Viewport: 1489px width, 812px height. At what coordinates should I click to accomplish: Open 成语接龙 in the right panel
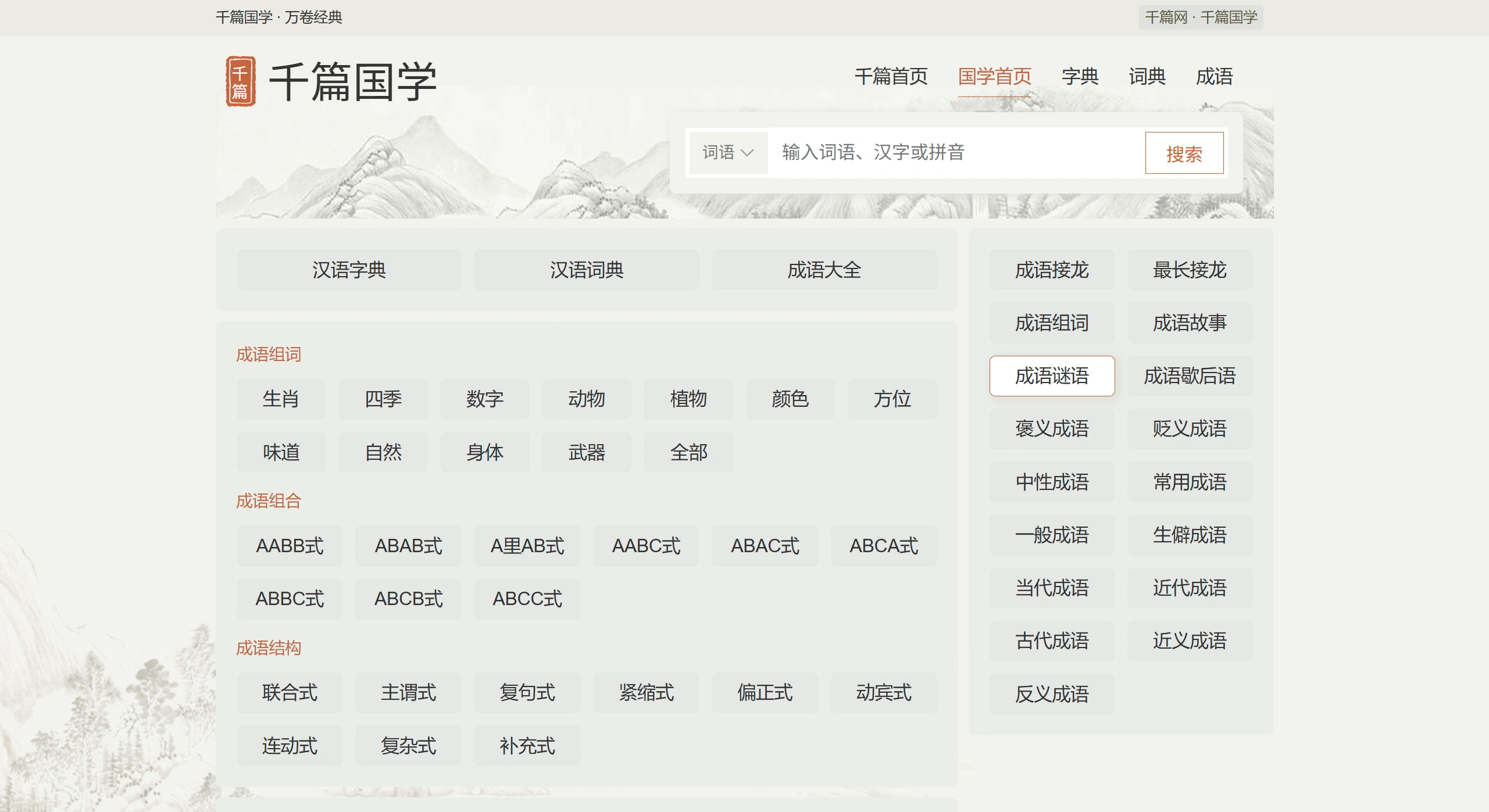pos(1052,270)
